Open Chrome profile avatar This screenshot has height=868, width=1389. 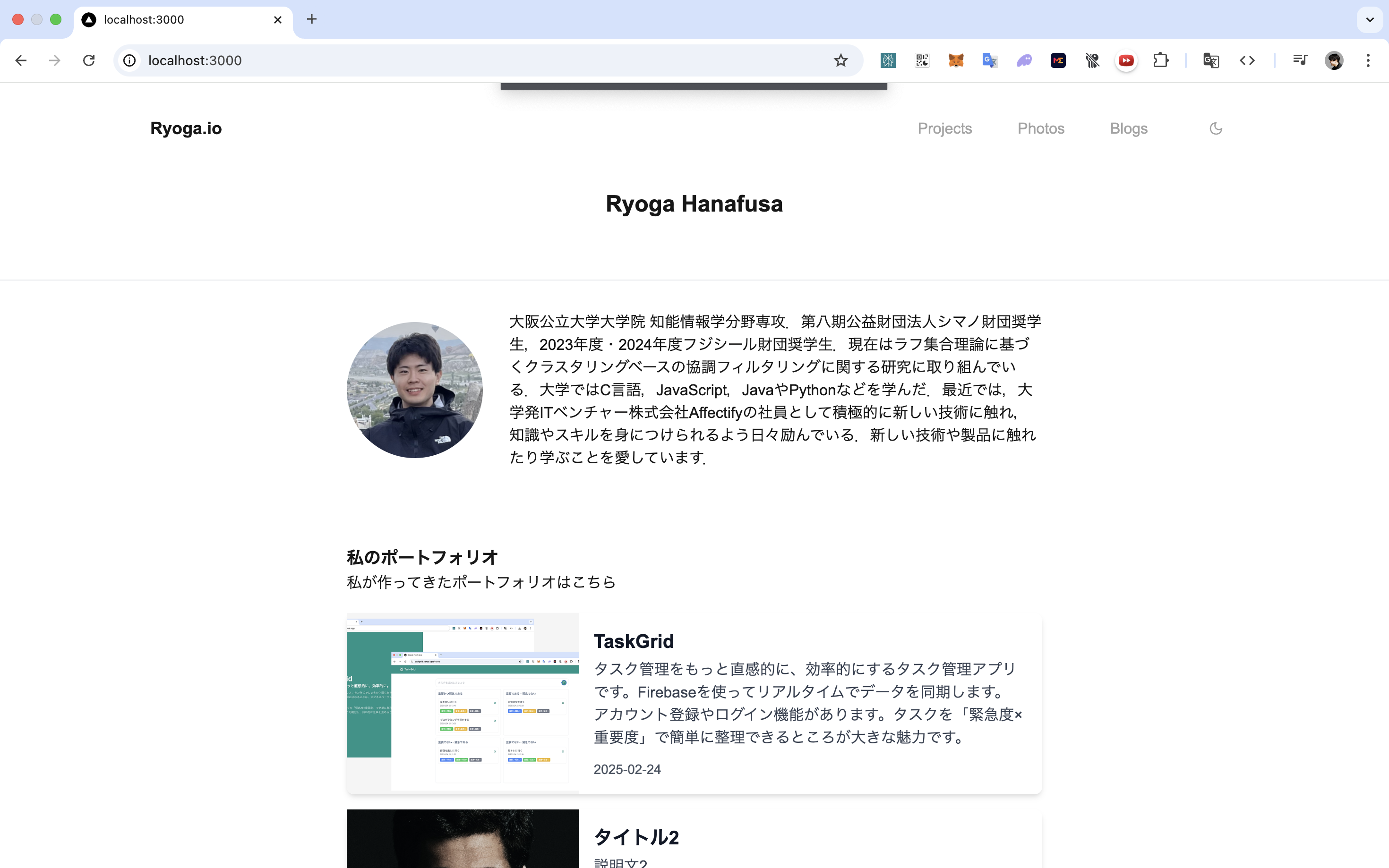coord(1334,60)
